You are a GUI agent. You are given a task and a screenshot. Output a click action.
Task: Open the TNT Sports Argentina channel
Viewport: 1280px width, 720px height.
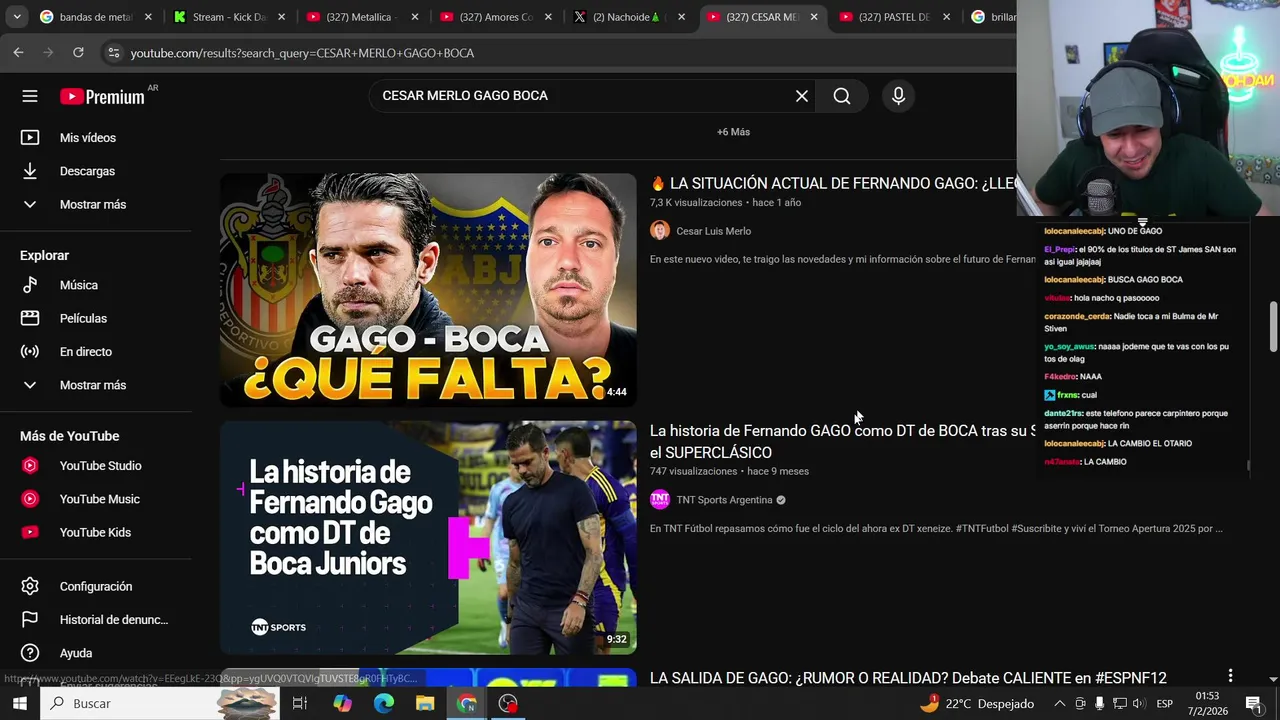coord(724,500)
